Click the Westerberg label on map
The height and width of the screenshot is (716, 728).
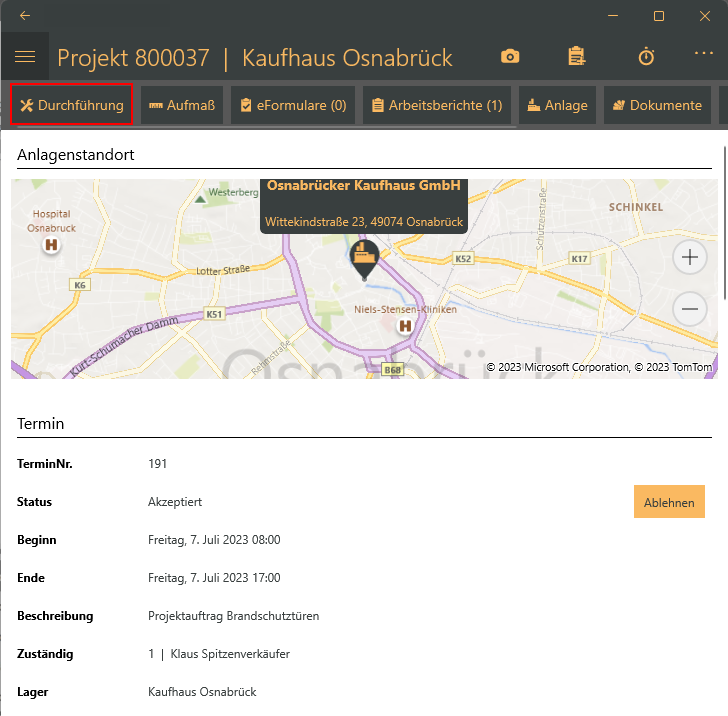[x=233, y=192]
